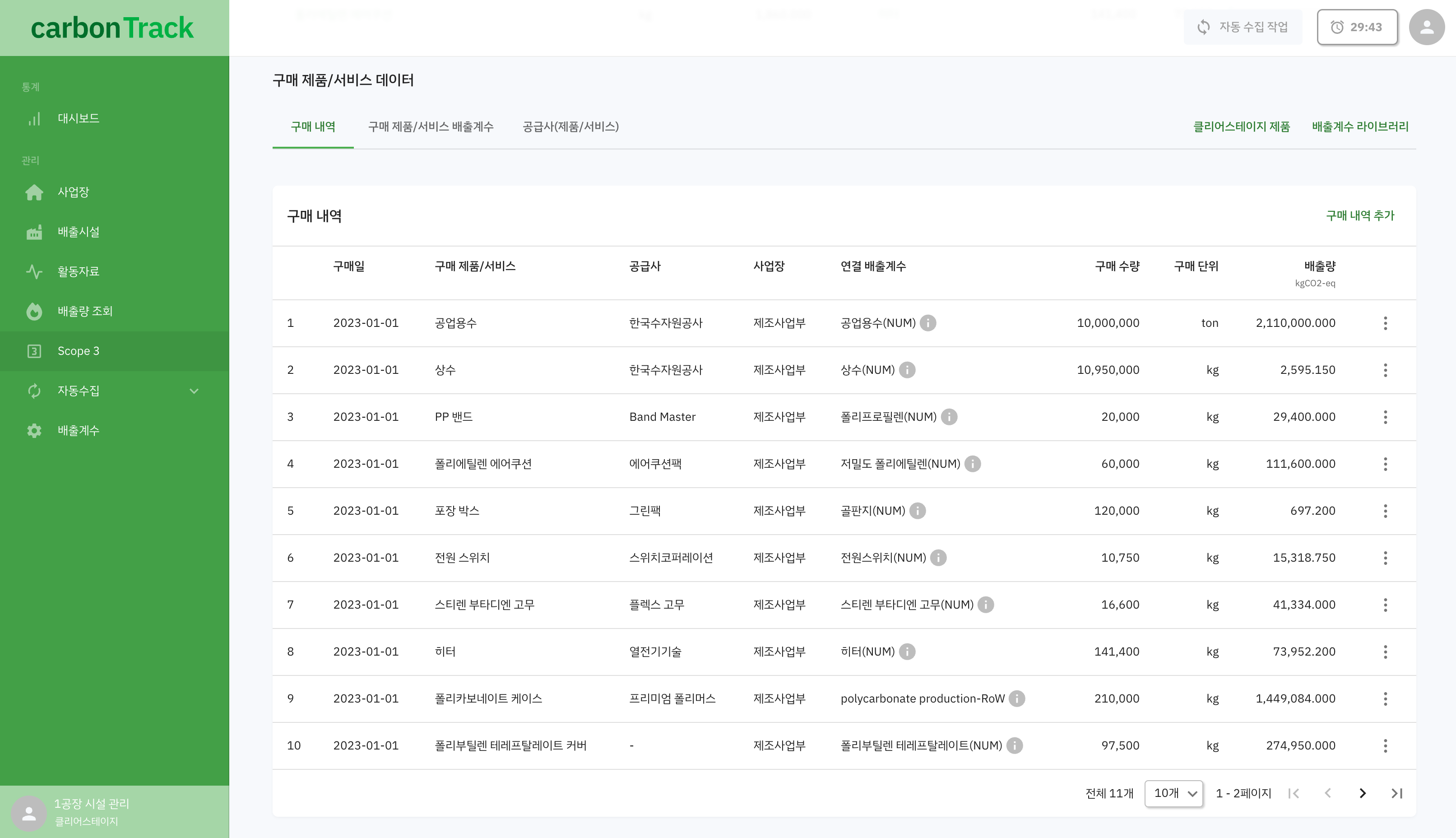Click the 자동수집 refresh icon in sidebar
Screen dimensions: 1456x838
[34, 391]
